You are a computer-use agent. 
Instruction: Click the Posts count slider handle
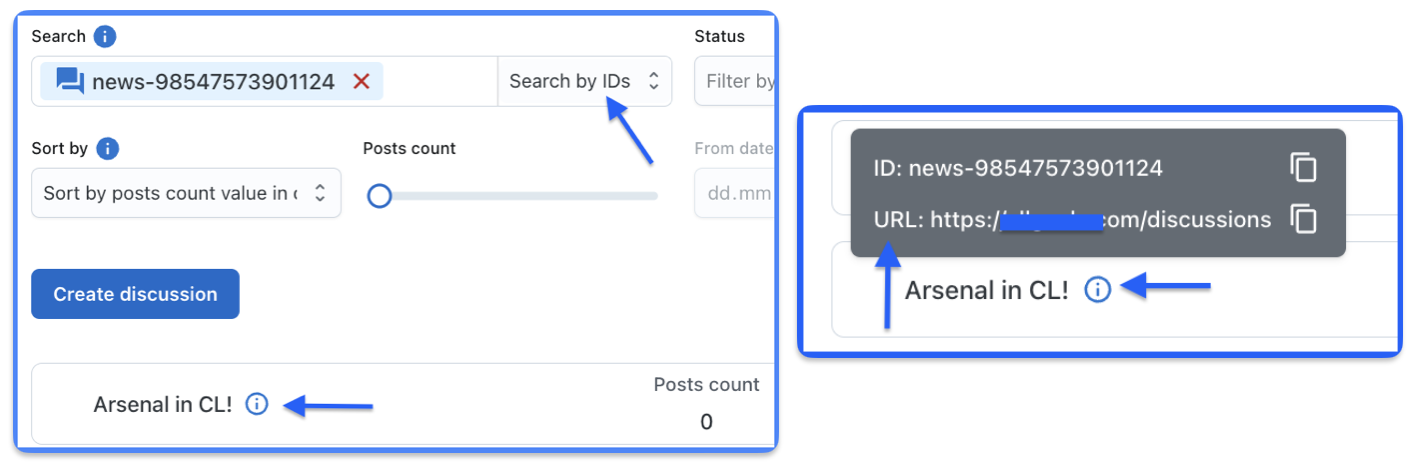pos(379,196)
